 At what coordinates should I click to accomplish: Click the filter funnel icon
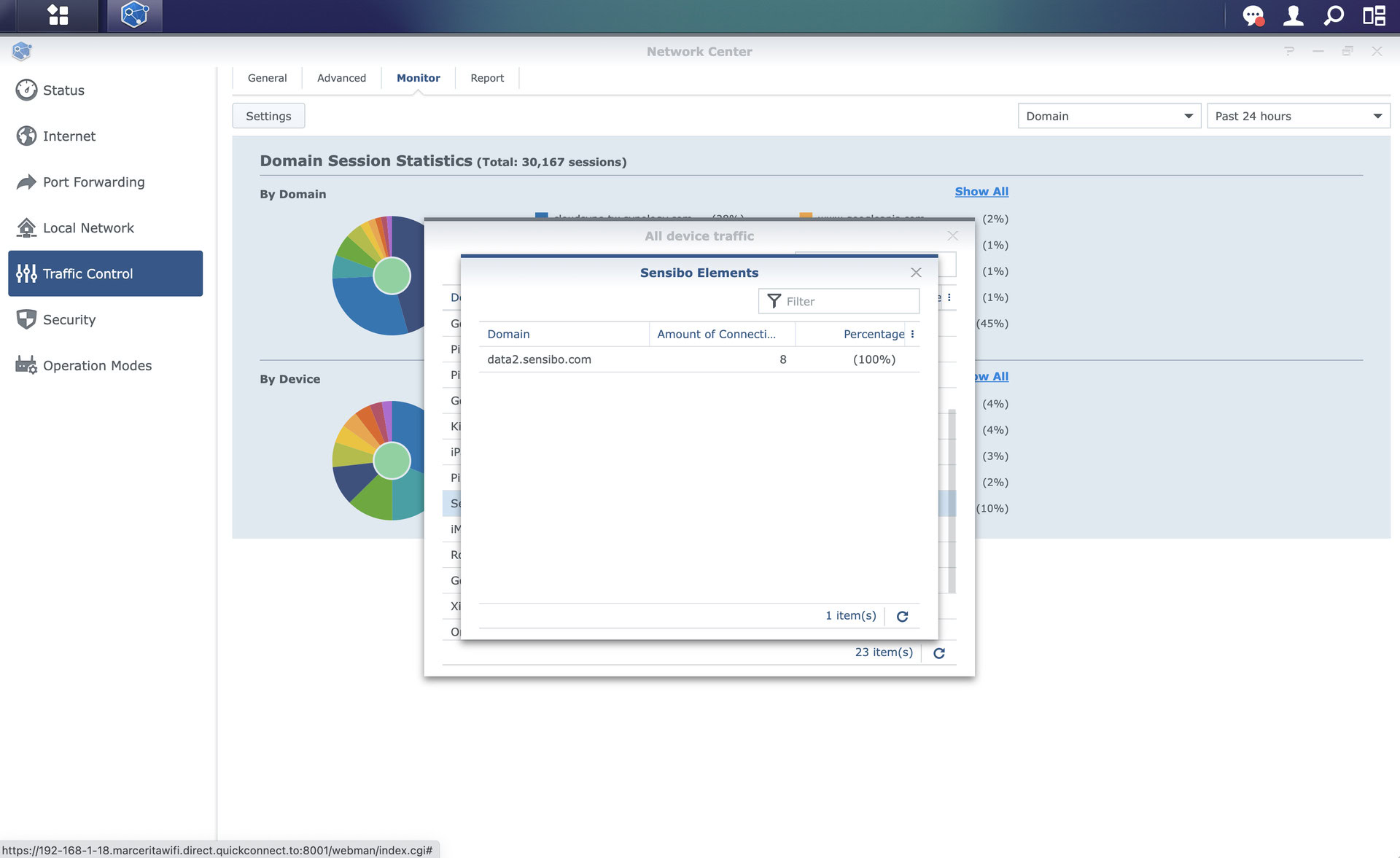click(774, 301)
